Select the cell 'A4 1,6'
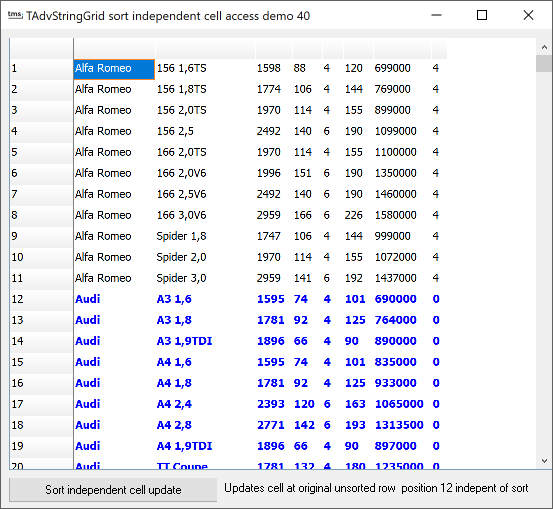This screenshot has height=509, width=553. (x=205, y=363)
